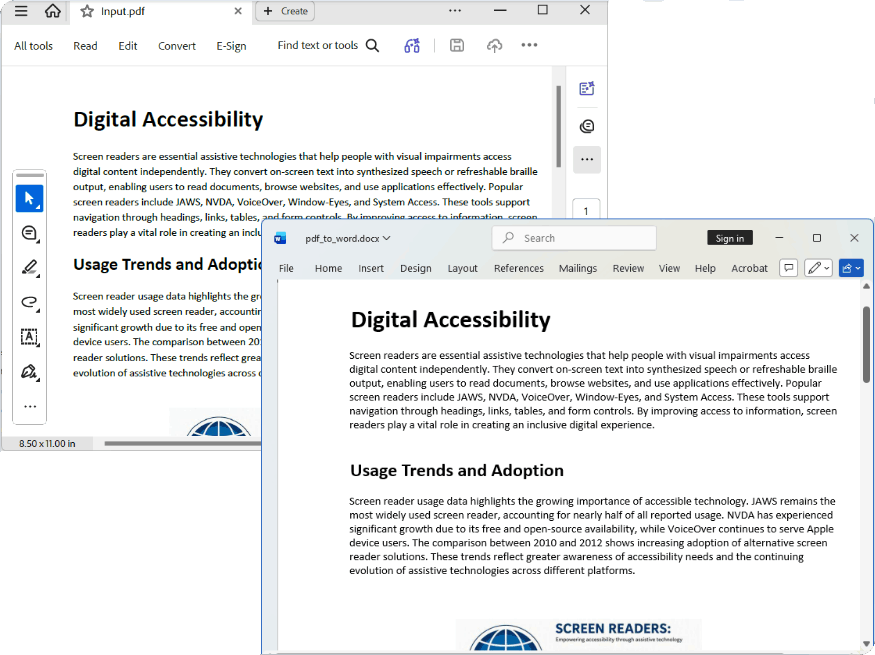Click Usage Trends and Adoption heading in Word
This screenshot has height=655, width=875.
click(x=456, y=470)
